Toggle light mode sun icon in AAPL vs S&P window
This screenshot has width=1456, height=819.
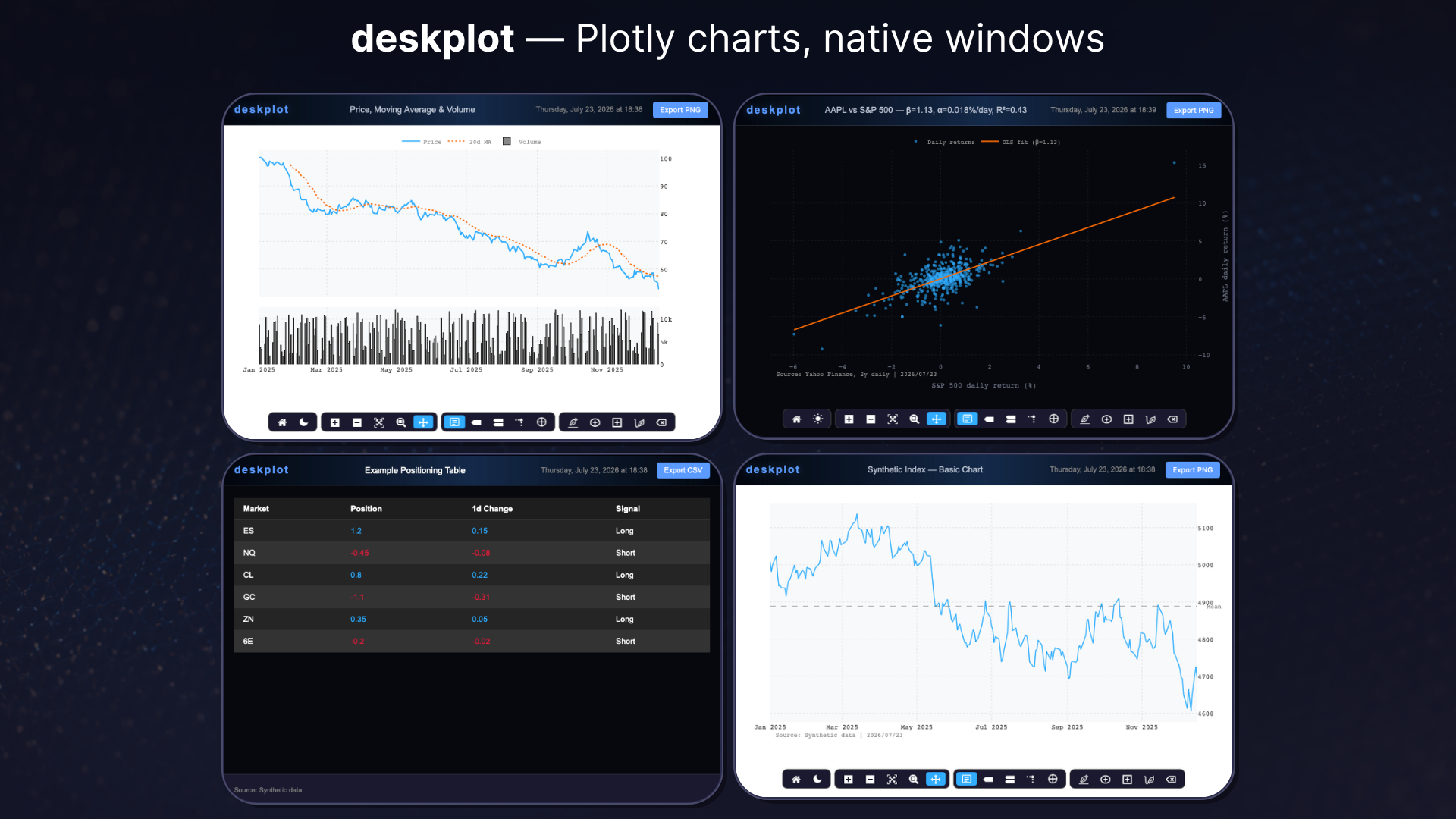tap(818, 419)
